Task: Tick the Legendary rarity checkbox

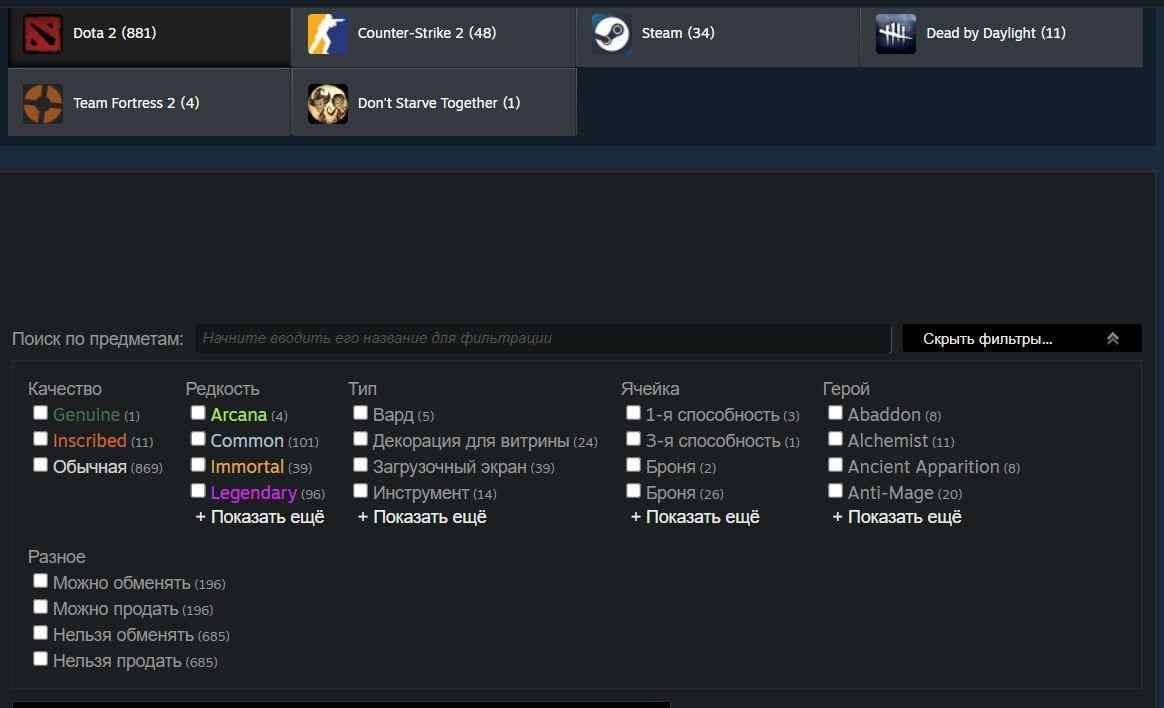Action: (x=197, y=491)
